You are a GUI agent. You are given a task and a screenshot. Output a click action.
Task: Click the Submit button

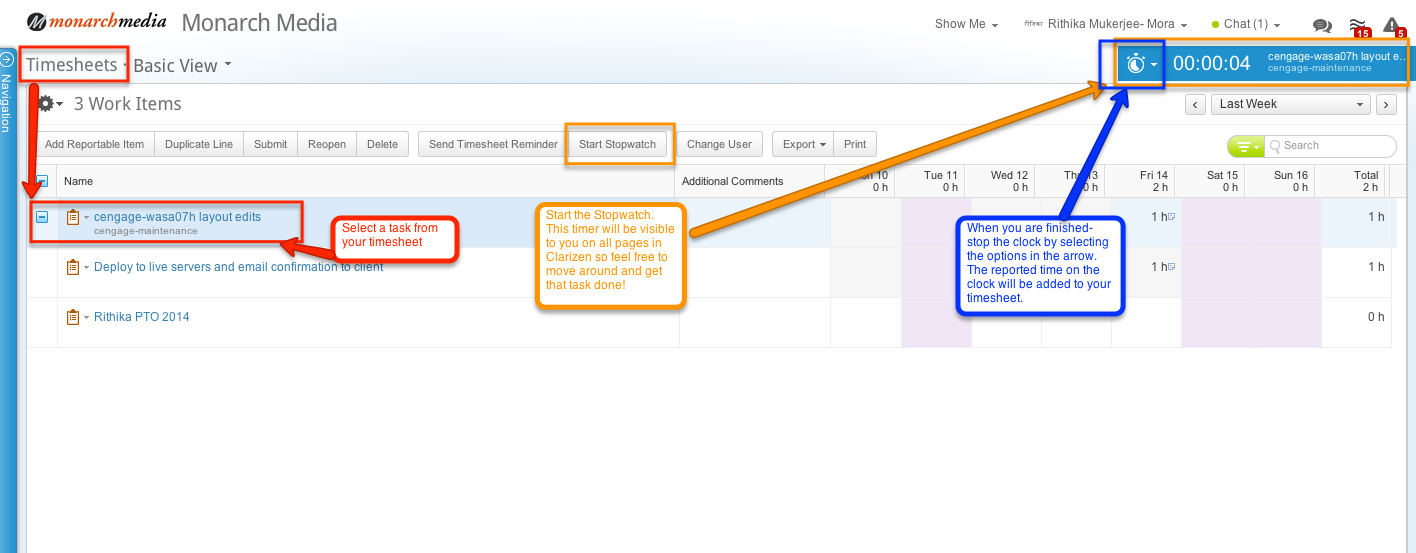tap(270, 144)
